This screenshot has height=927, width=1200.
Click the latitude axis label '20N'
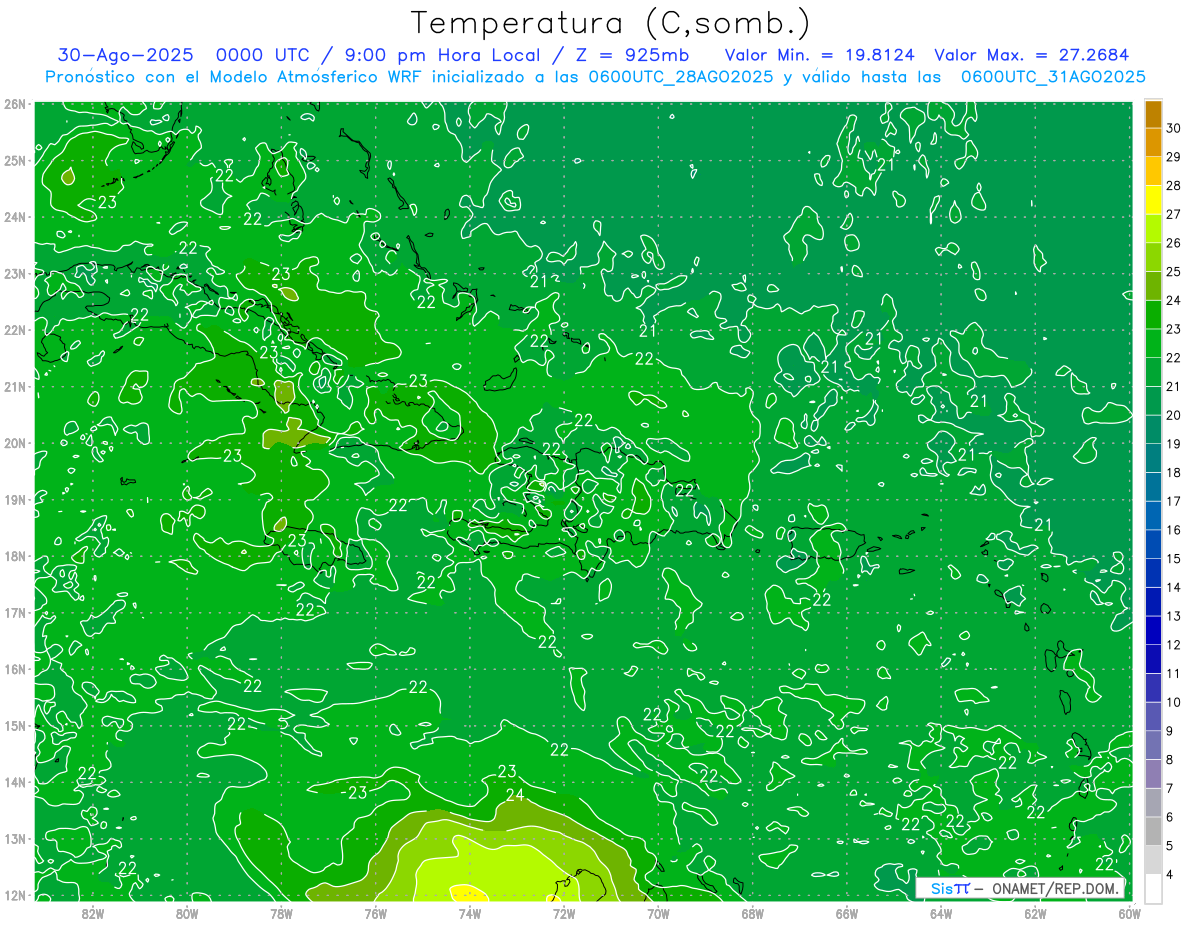click(x=15, y=443)
